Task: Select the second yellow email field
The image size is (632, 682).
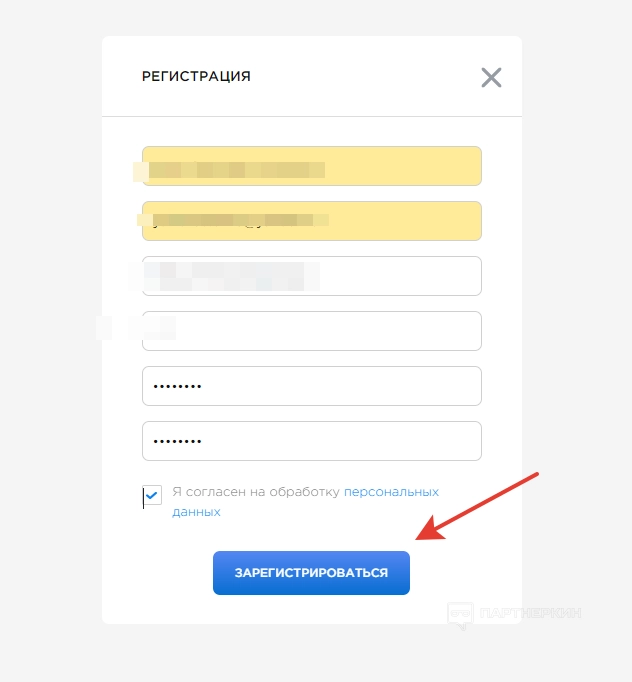Action: 312,221
